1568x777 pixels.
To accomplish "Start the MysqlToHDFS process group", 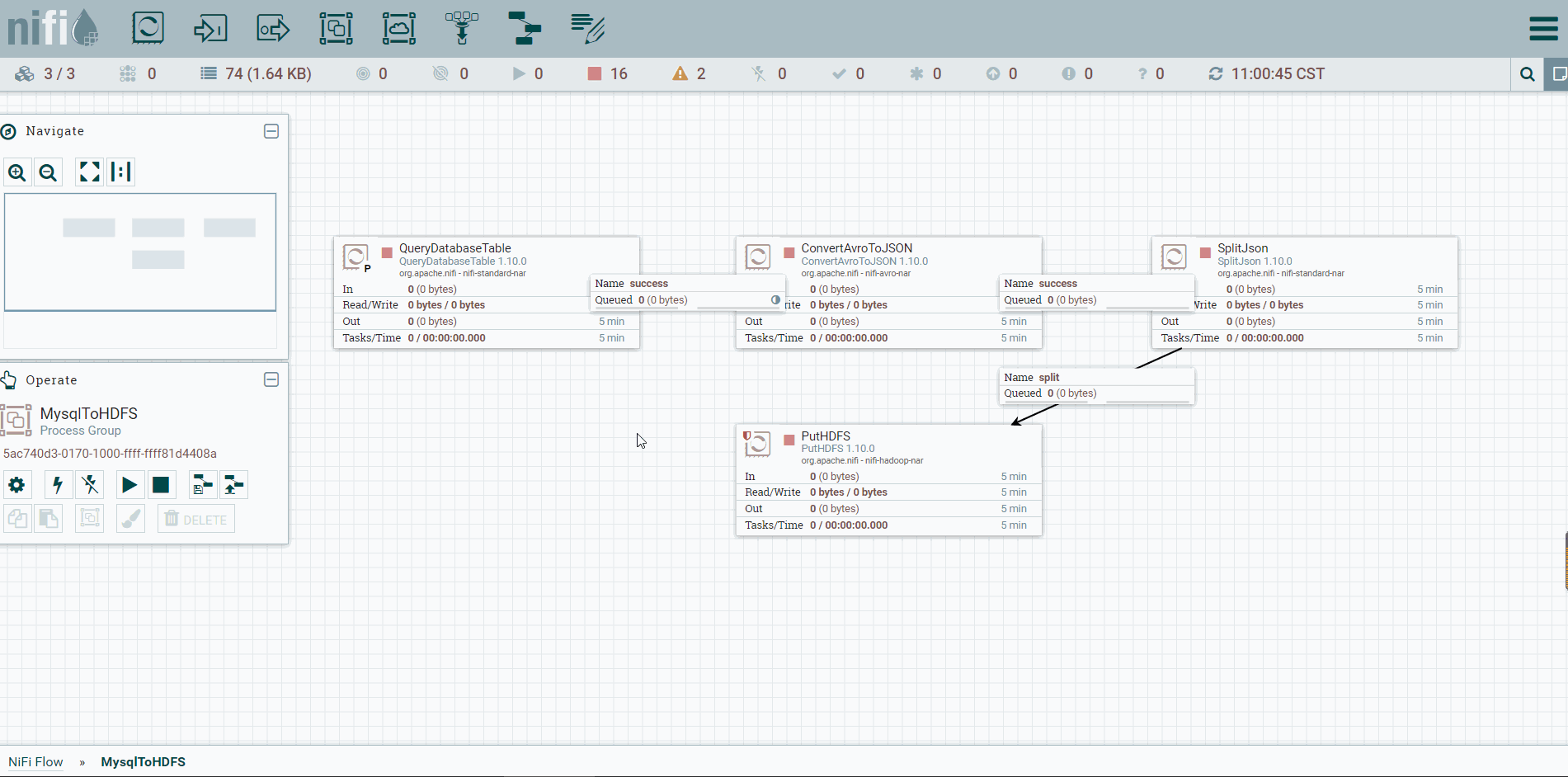I will [x=129, y=485].
